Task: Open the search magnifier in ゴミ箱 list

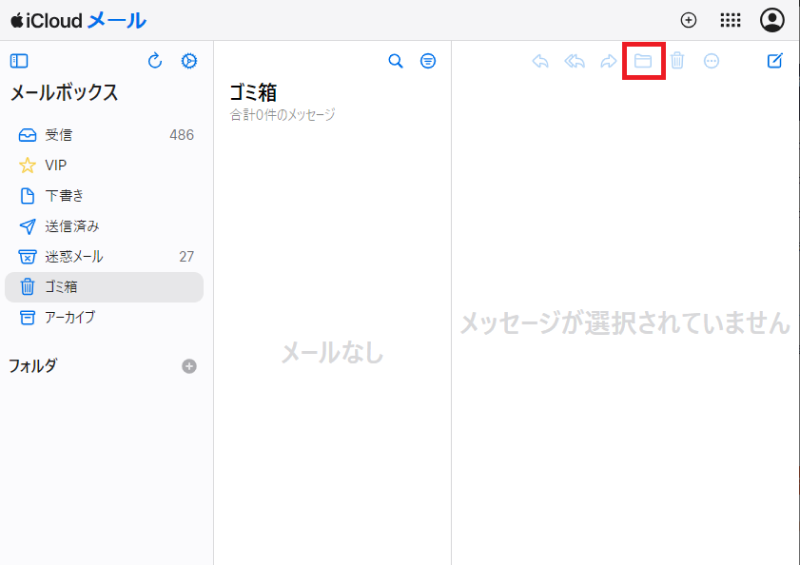Action: point(395,61)
